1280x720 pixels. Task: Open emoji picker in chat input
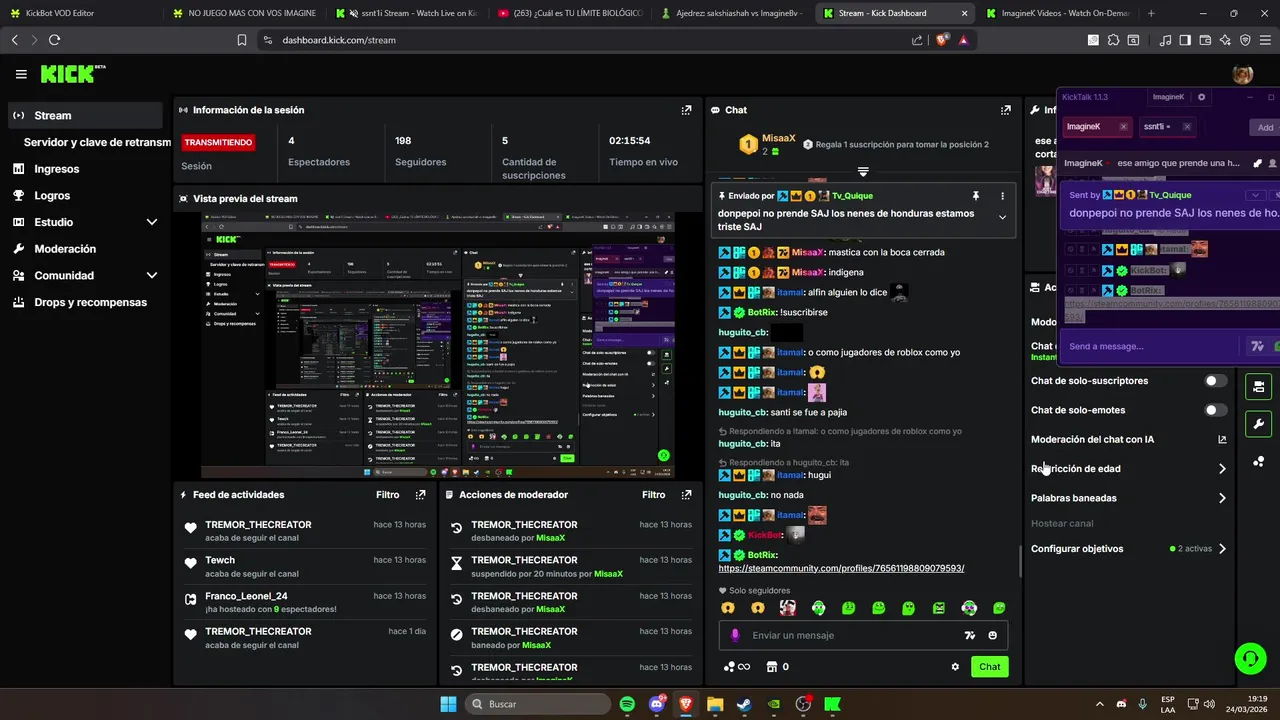coord(992,635)
